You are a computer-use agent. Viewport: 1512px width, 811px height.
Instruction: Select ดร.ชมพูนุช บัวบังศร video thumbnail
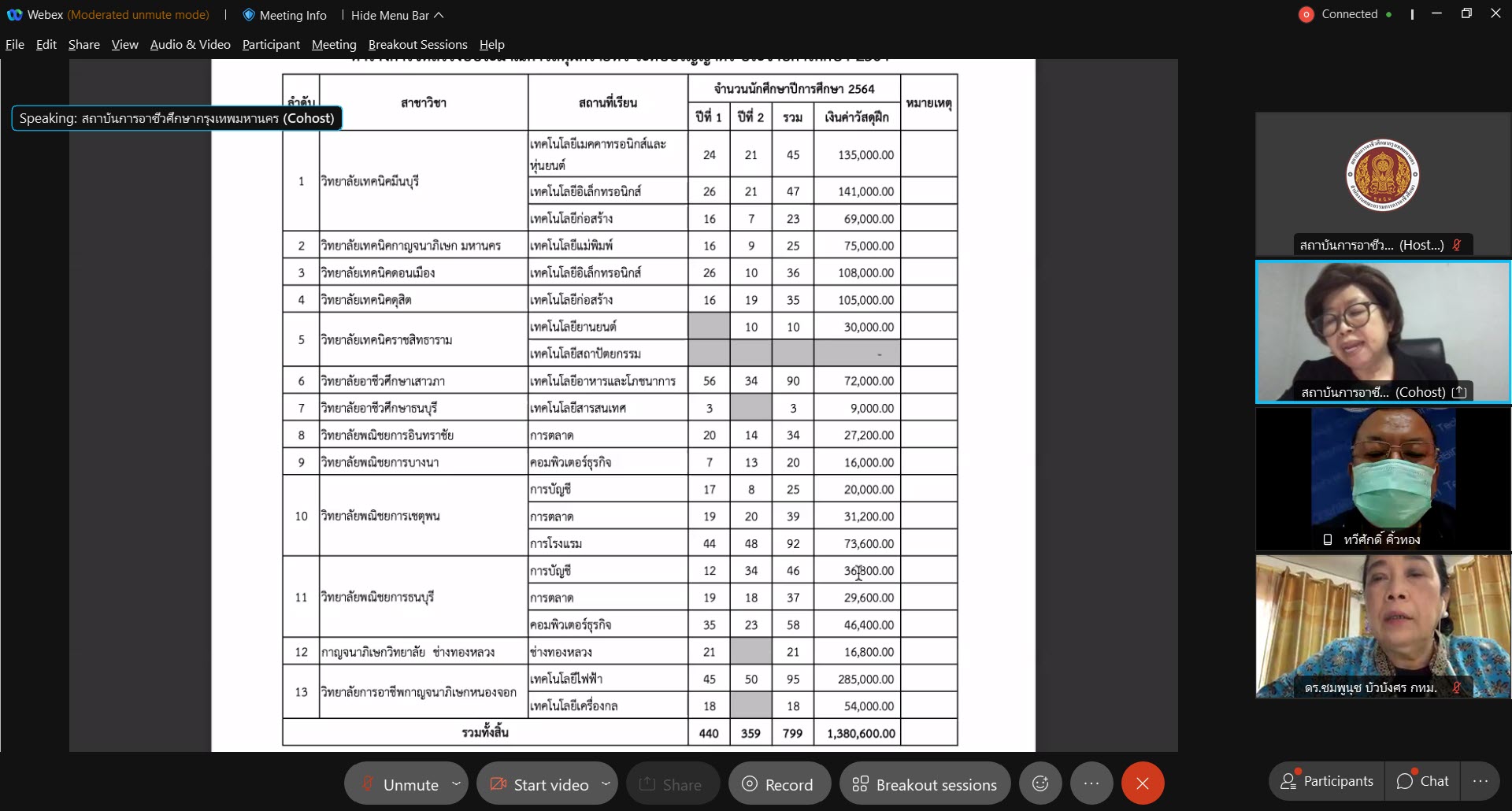click(1383, 626)
